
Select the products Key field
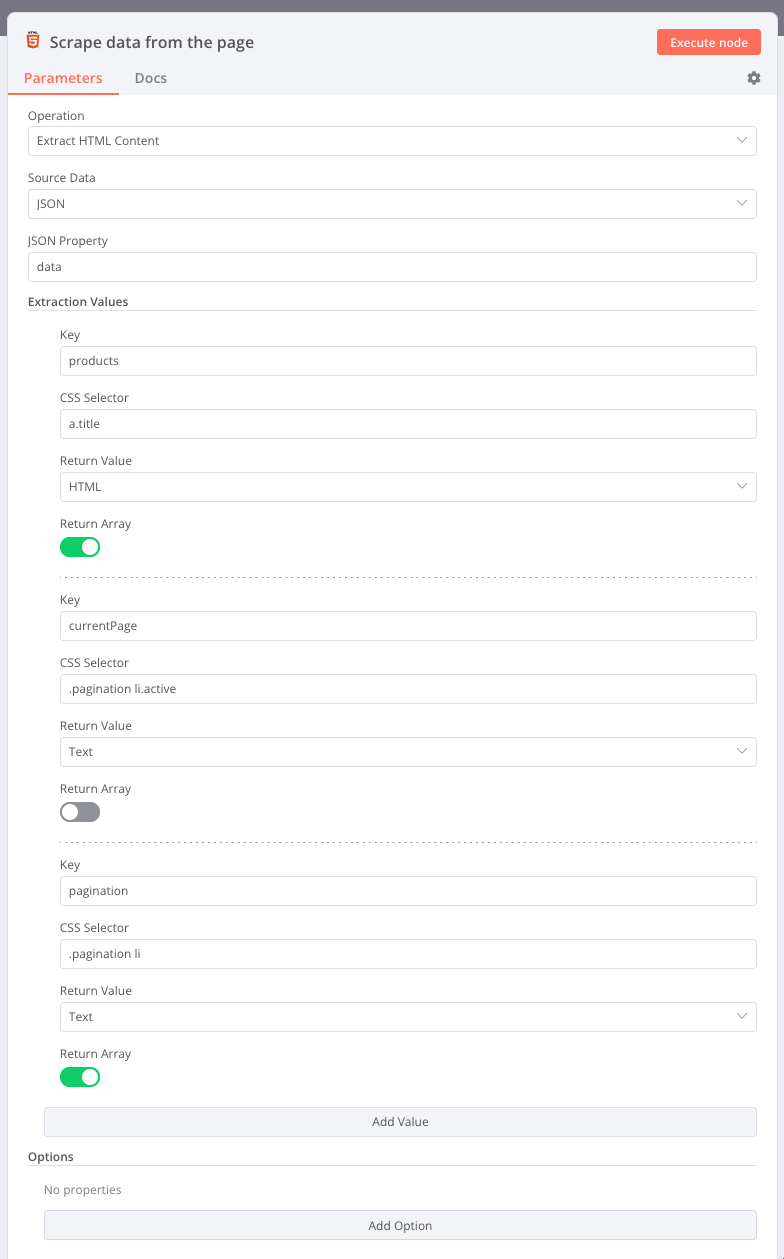click(407, 361)
